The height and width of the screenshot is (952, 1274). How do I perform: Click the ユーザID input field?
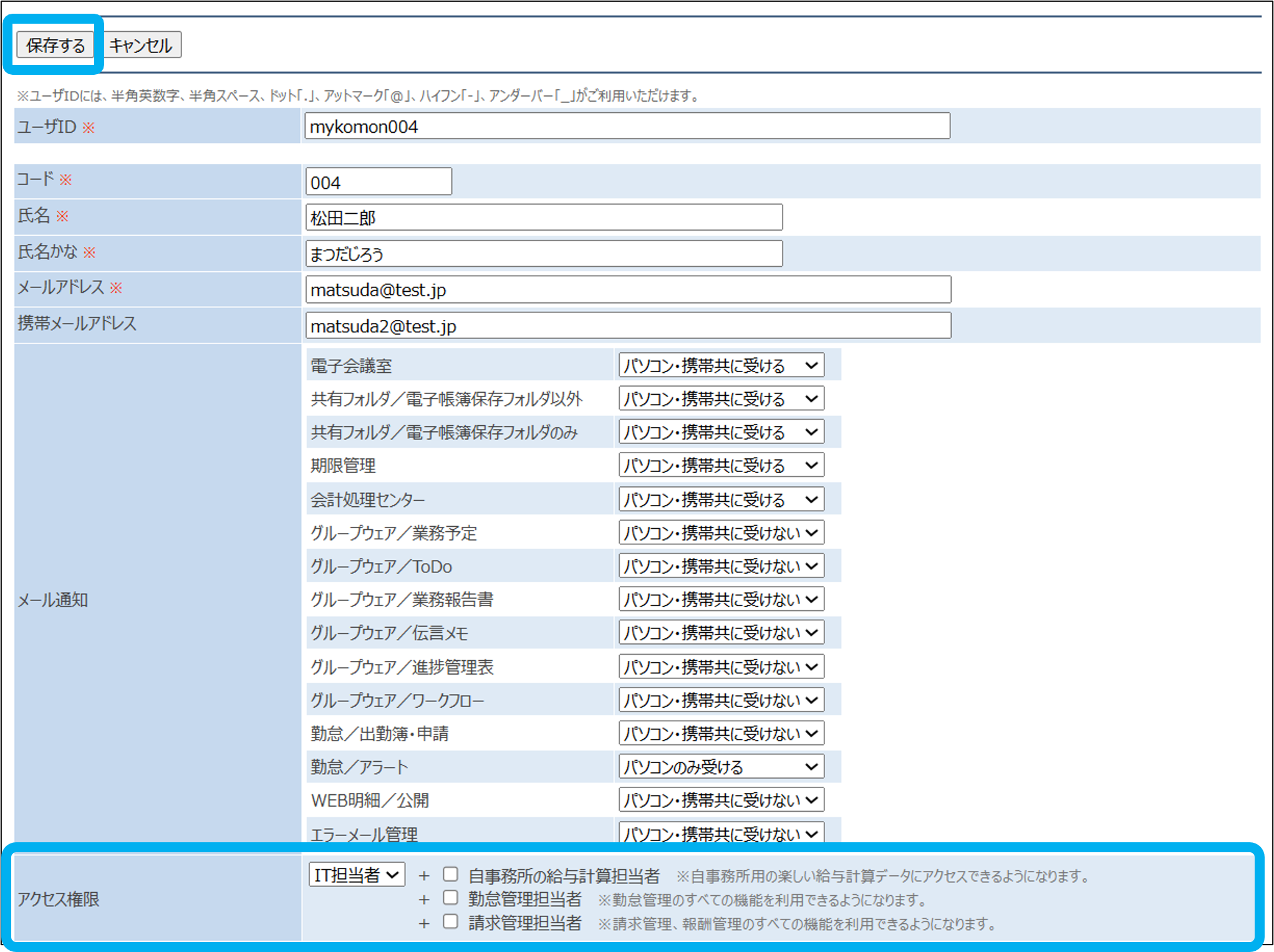tap(627, 127)
